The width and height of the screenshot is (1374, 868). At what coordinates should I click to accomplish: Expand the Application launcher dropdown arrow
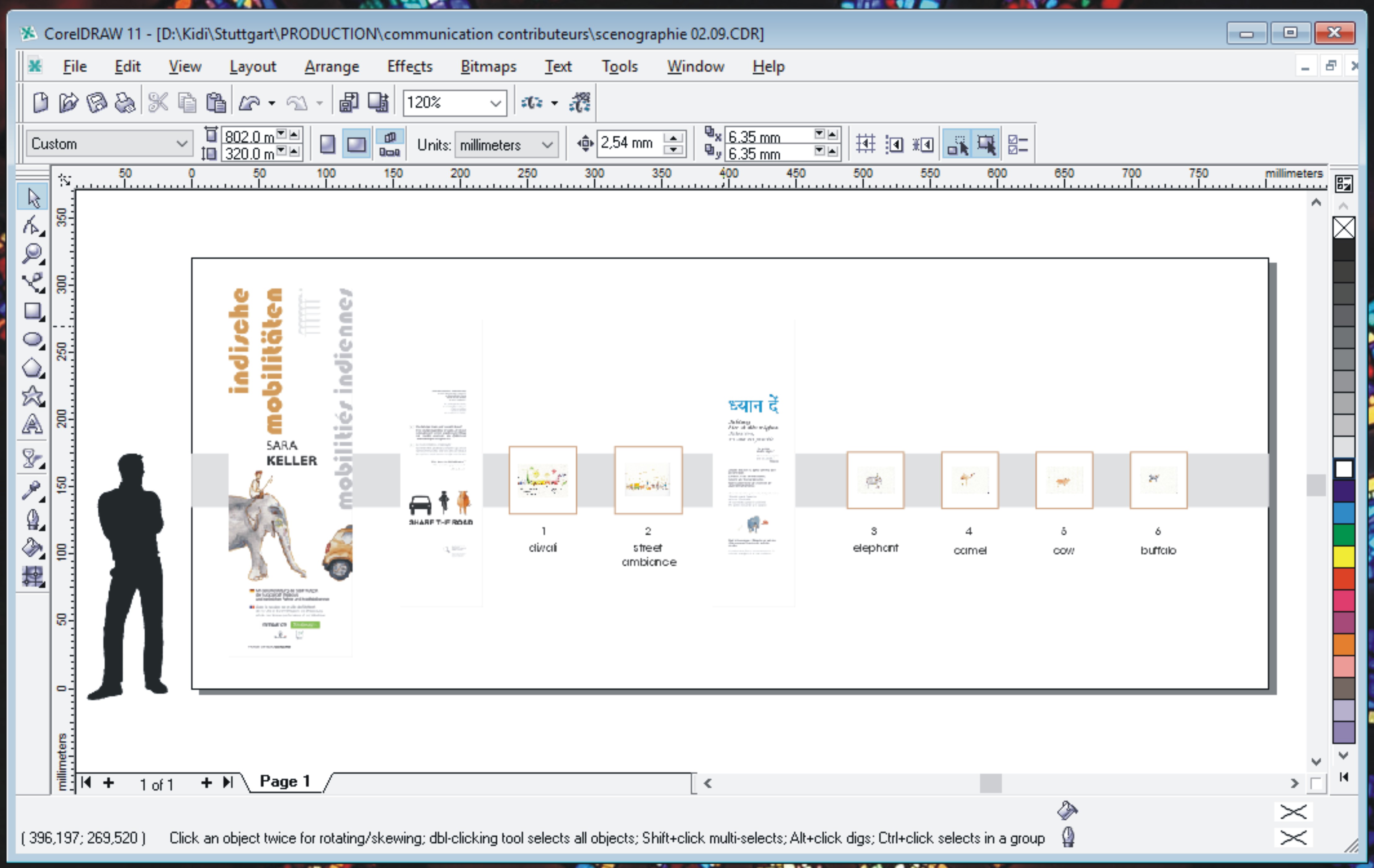[554, 103]
